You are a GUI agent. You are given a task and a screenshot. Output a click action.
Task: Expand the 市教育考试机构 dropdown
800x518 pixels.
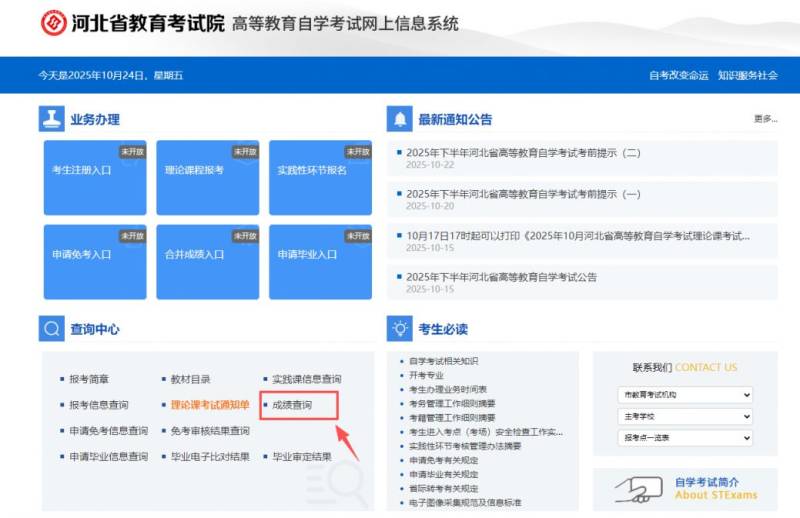(x=684, y=394)
